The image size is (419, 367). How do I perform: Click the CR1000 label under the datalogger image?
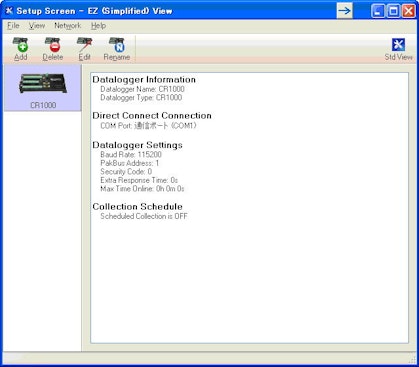43,105
